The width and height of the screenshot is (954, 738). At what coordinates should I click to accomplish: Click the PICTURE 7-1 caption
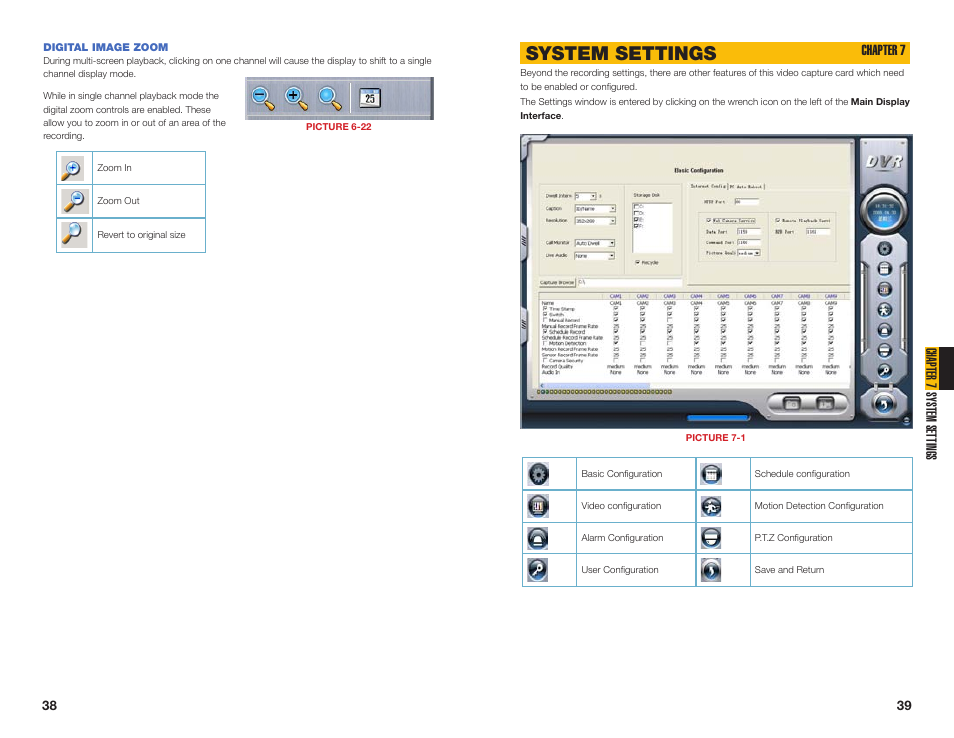click(x=715, y=437)
